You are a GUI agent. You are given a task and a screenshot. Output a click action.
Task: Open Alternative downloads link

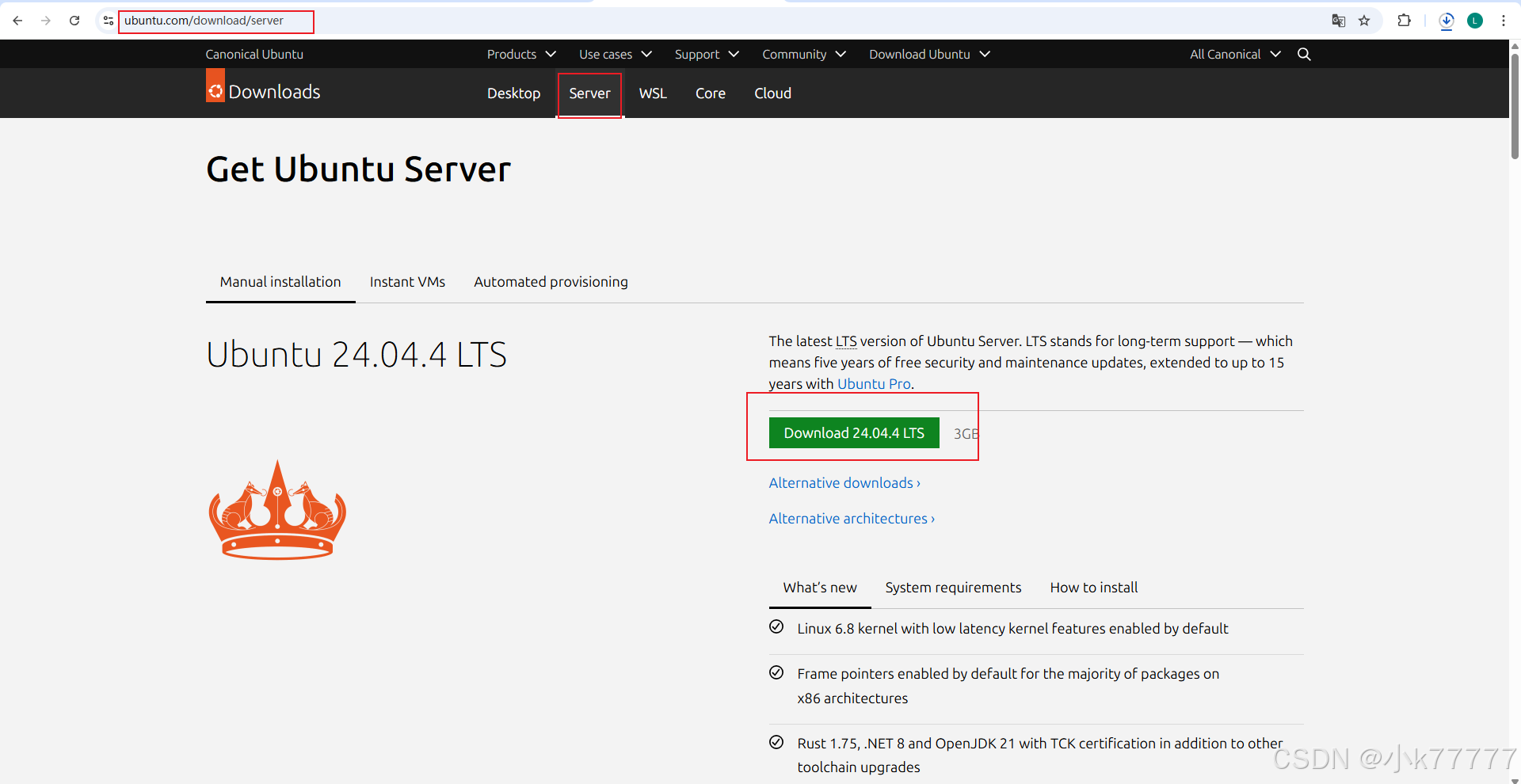pos(844,483)
